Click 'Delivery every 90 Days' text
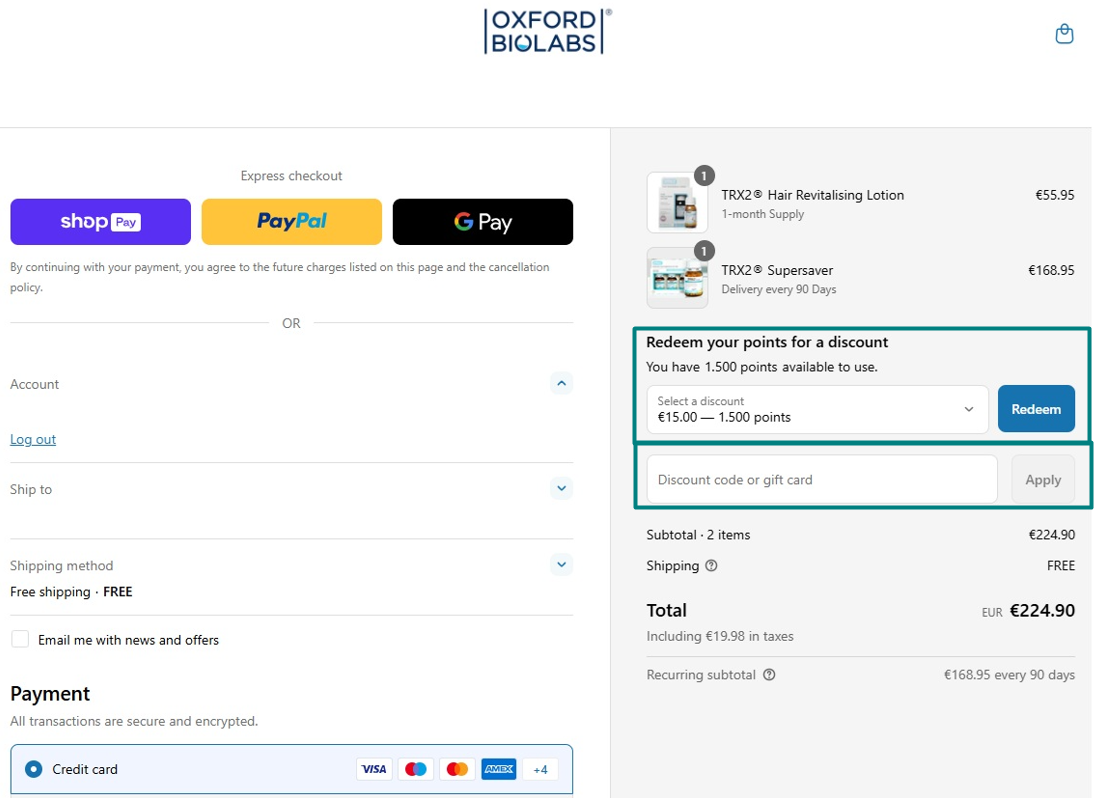 (x=779, y=289)
